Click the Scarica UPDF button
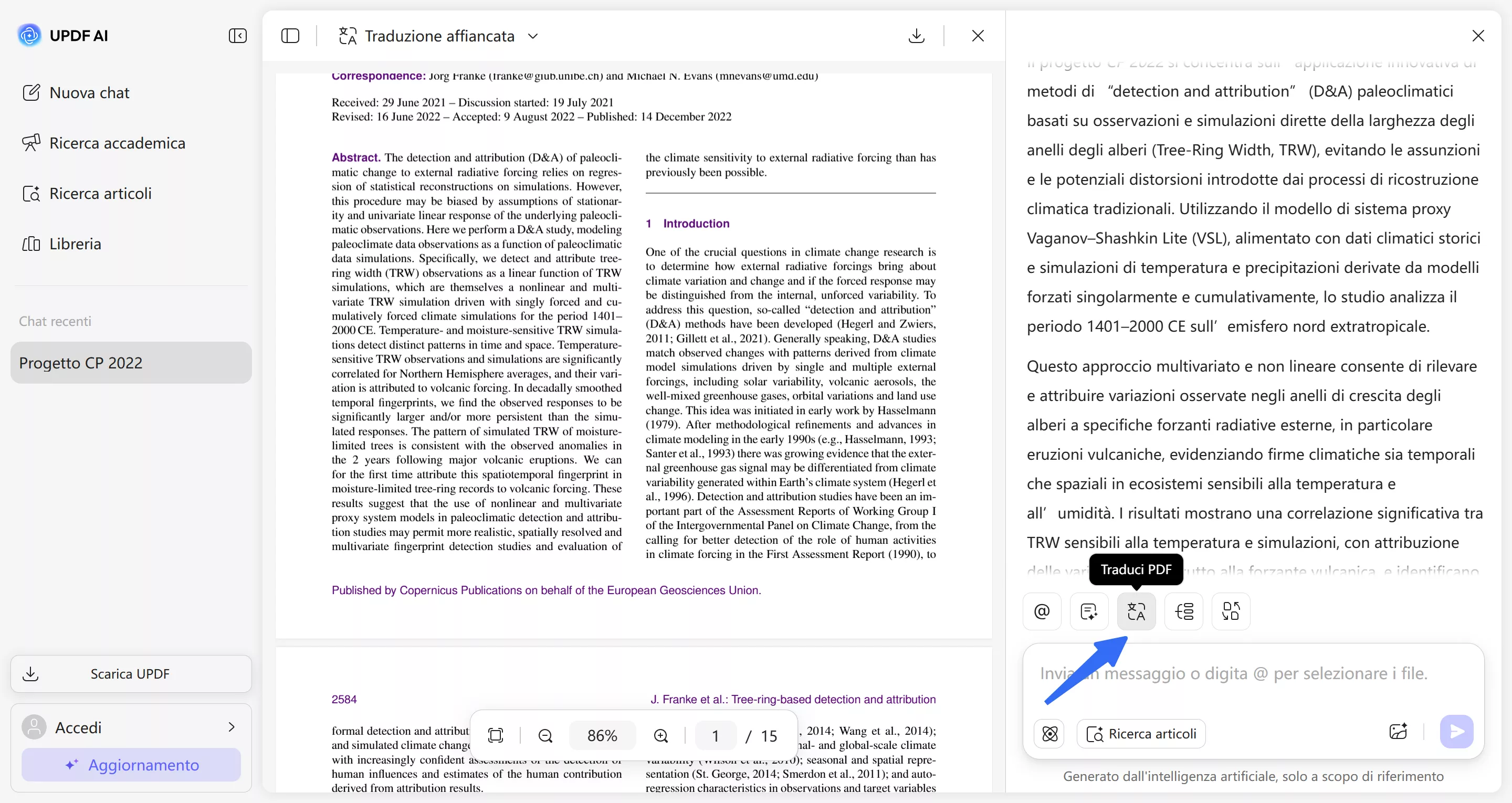Screen dimensions: 1512x803 130,673
